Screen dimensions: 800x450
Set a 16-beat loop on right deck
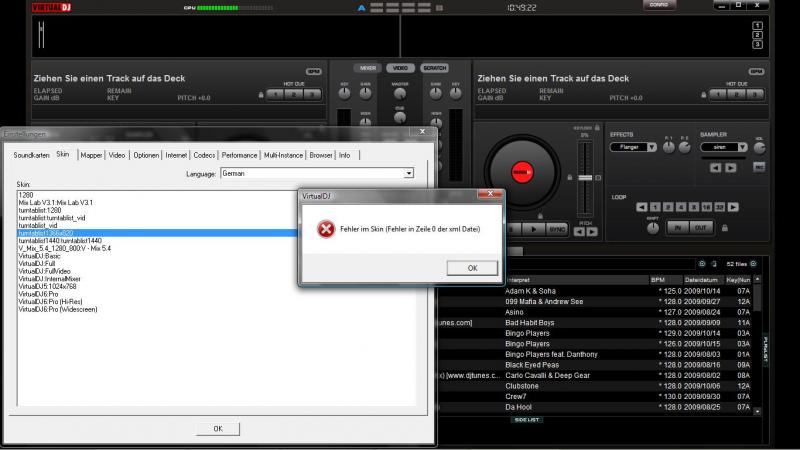pos(707,207)
